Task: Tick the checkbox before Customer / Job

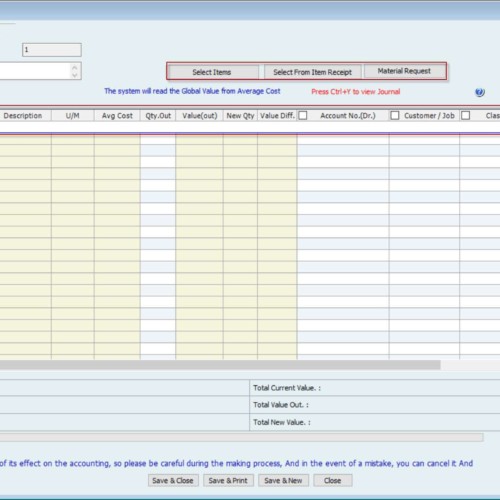Action: tap(395, 115)
